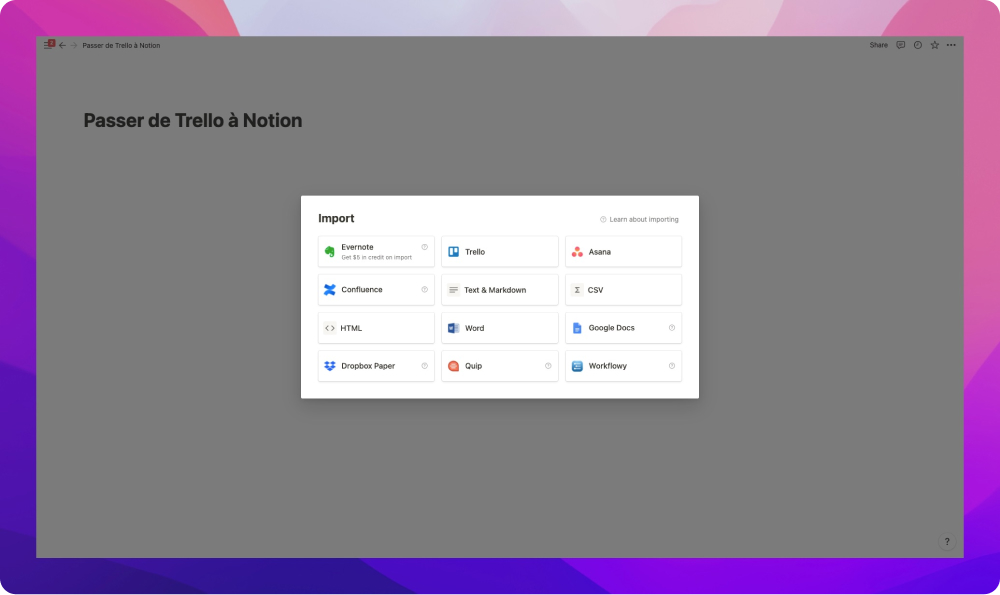Open Google Docs import help icon
This screenshot has width=1000, height=595.
[672, 328]
